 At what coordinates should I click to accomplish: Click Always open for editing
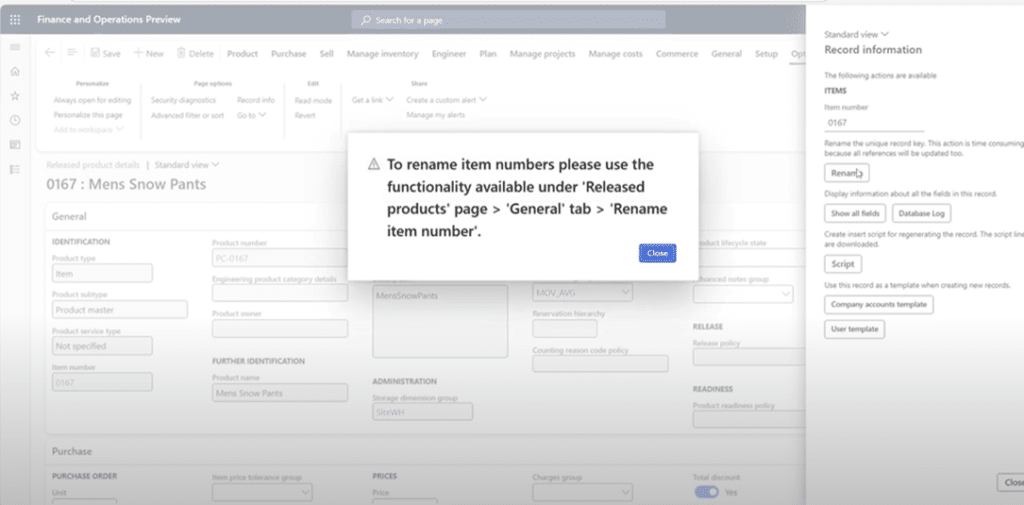coord(92,100)
